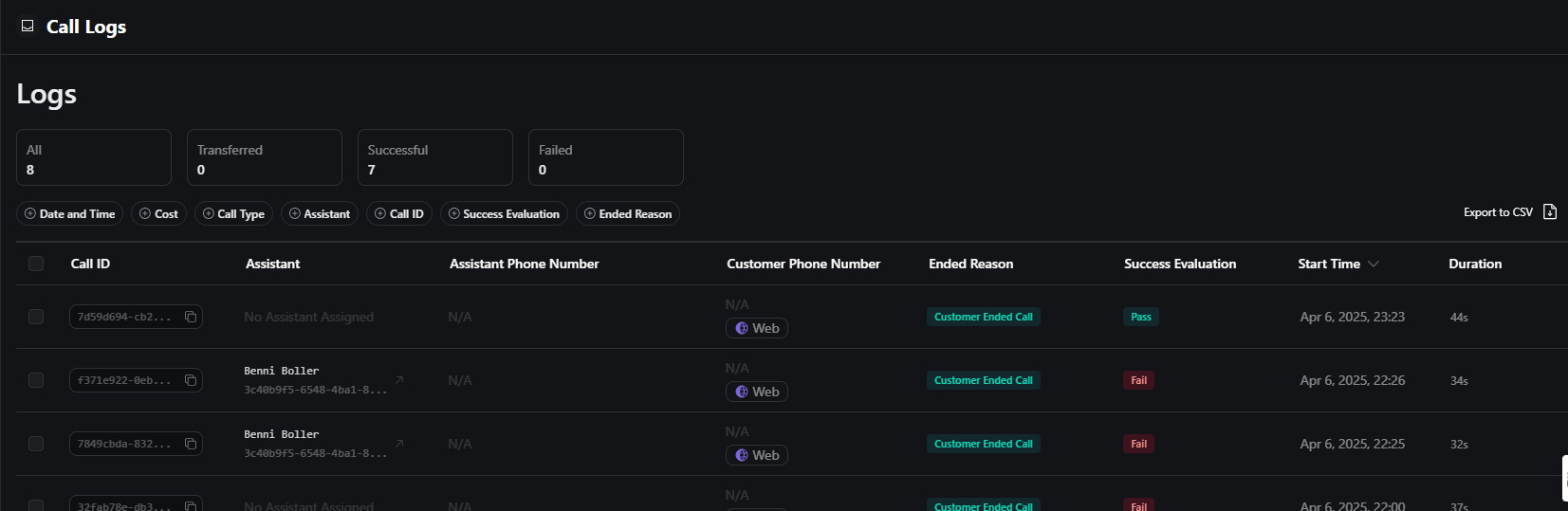Image resolution: width=1568 pixels, height=511 pixels.
Task: Show Successful calls tab
Action: (x=434, y=157)
